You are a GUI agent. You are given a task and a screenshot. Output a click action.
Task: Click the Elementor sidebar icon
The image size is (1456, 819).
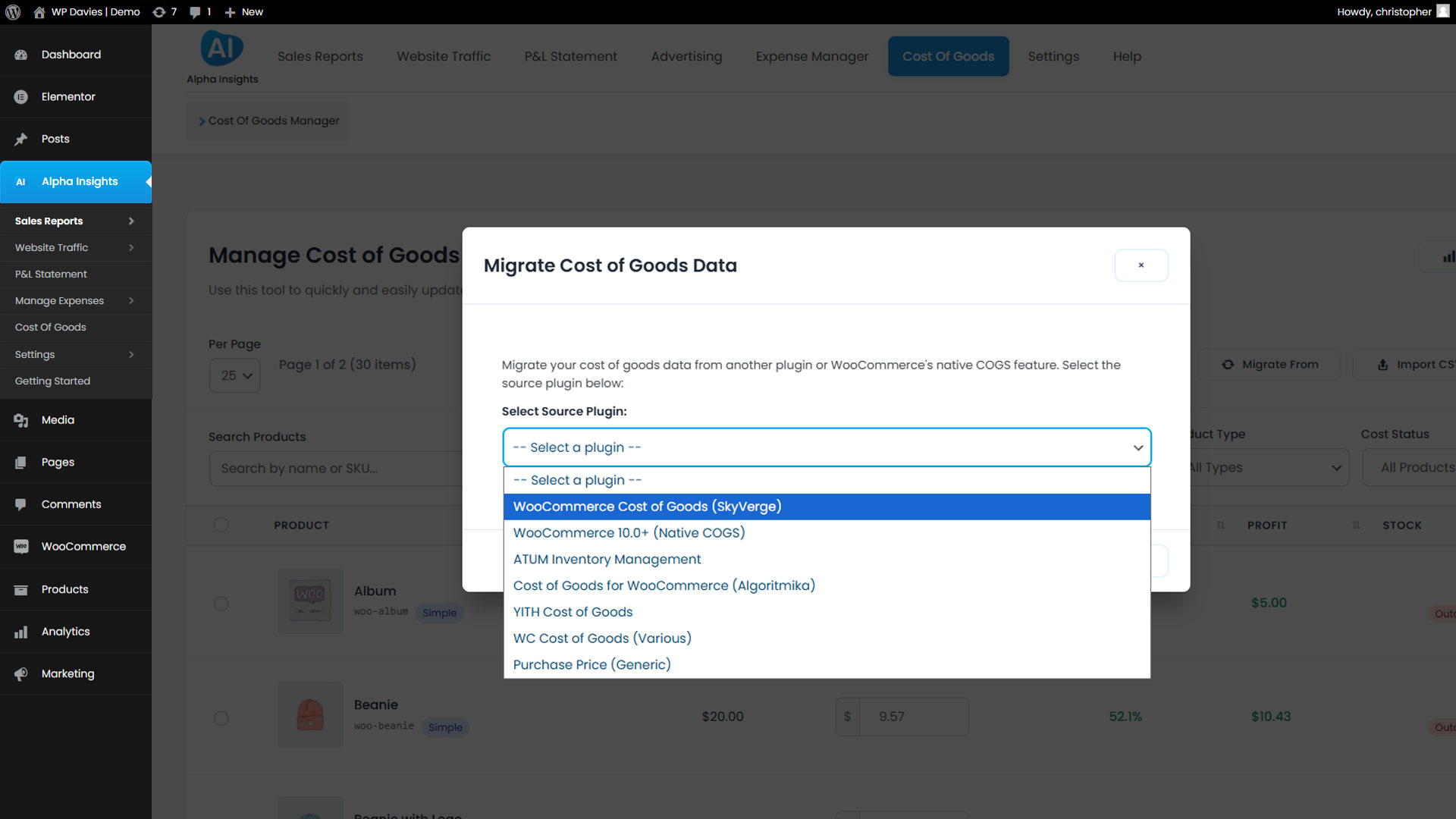(21, 97)
